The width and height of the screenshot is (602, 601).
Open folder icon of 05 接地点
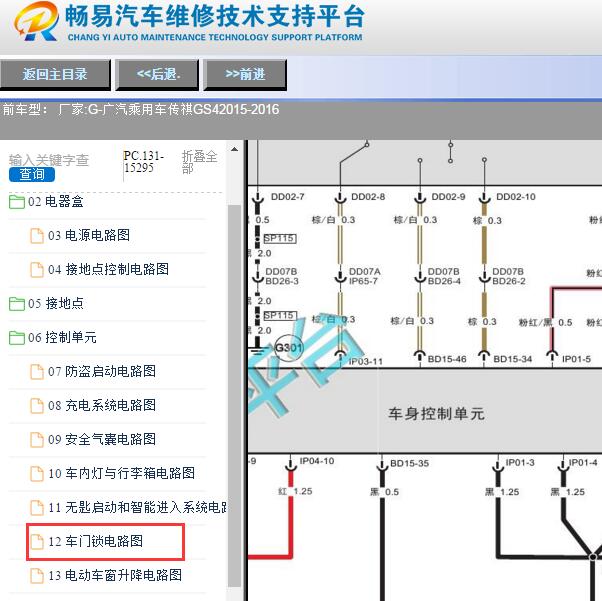[x=17, y=304]
